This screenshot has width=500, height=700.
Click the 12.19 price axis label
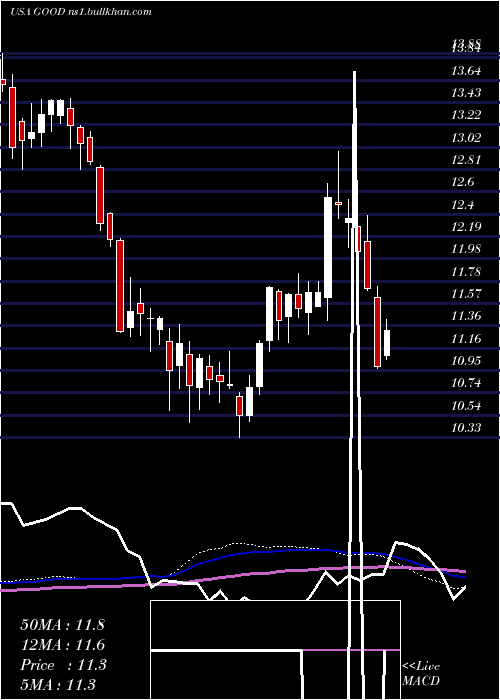pos(466,227)
